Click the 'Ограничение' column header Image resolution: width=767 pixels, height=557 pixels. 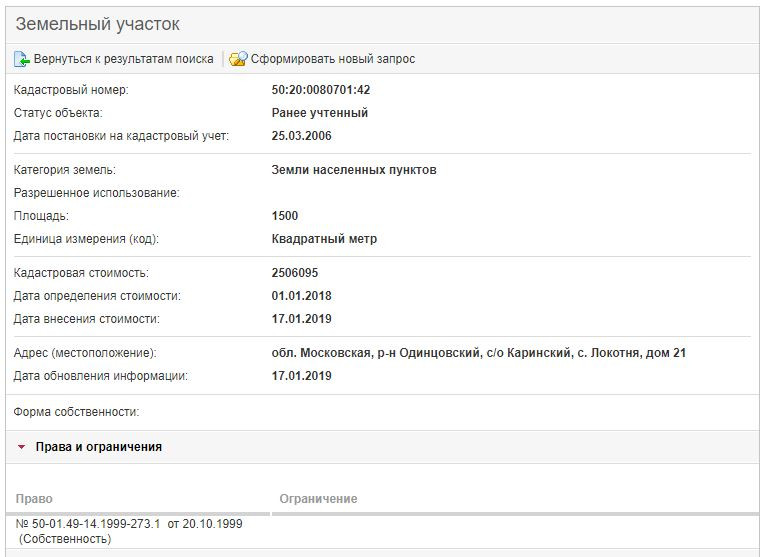[318, 498]
